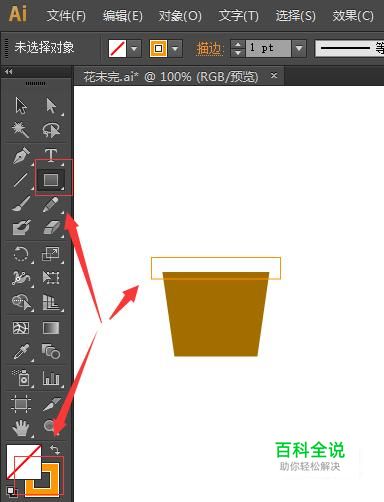Select the Rotate tool
This screenshot has height=502, width=384.
(21, 254)
